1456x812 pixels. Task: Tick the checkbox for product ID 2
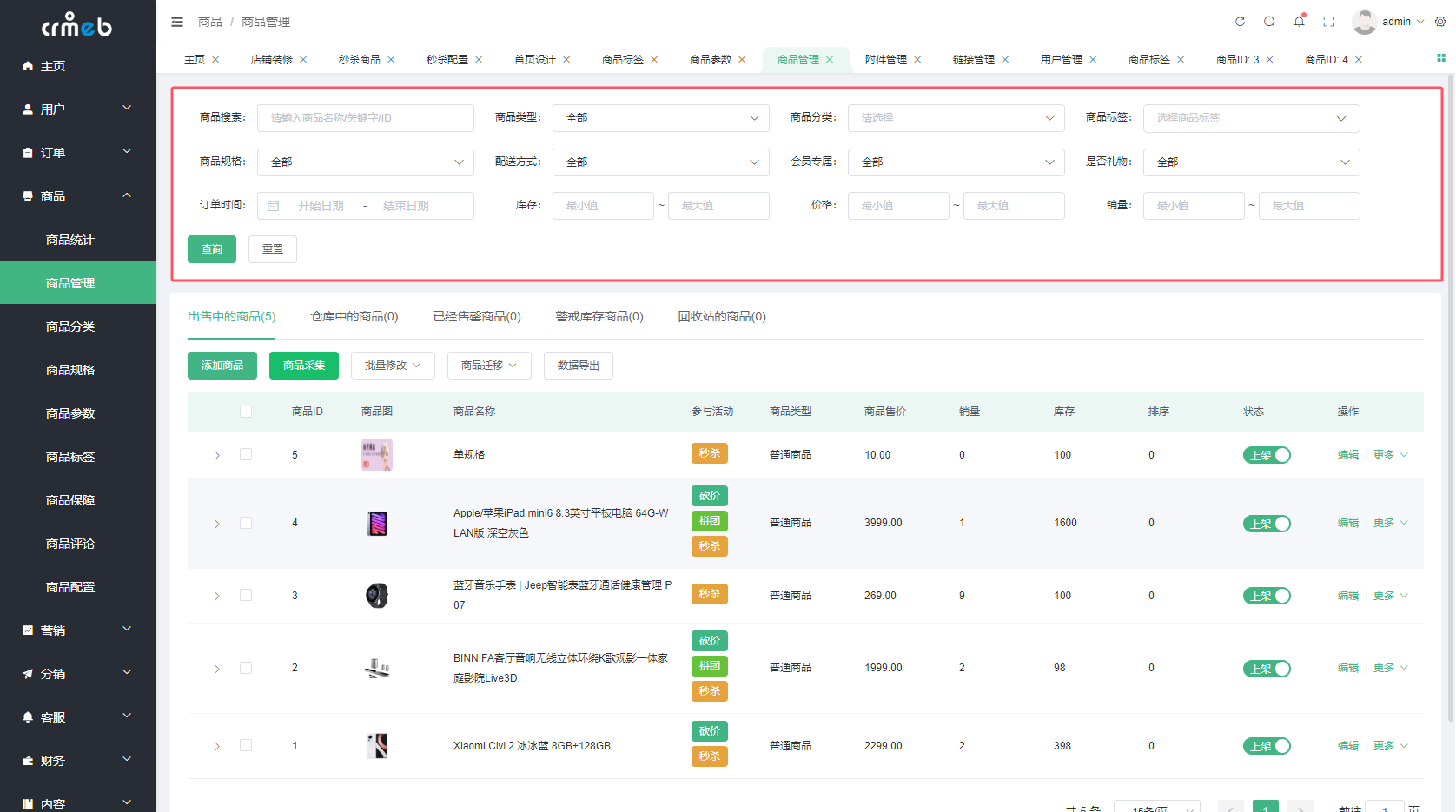(x=246, y=668)
